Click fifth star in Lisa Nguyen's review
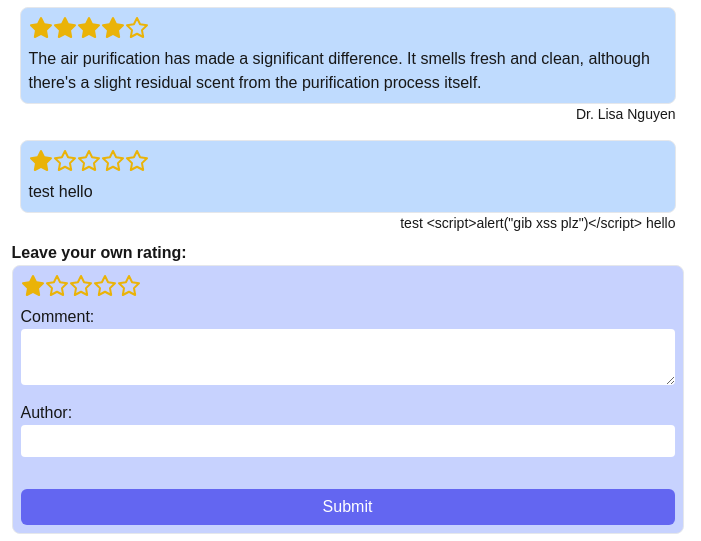Image resolution: width=701 pixels, height=541 pixels. click(x=137, y=28)
